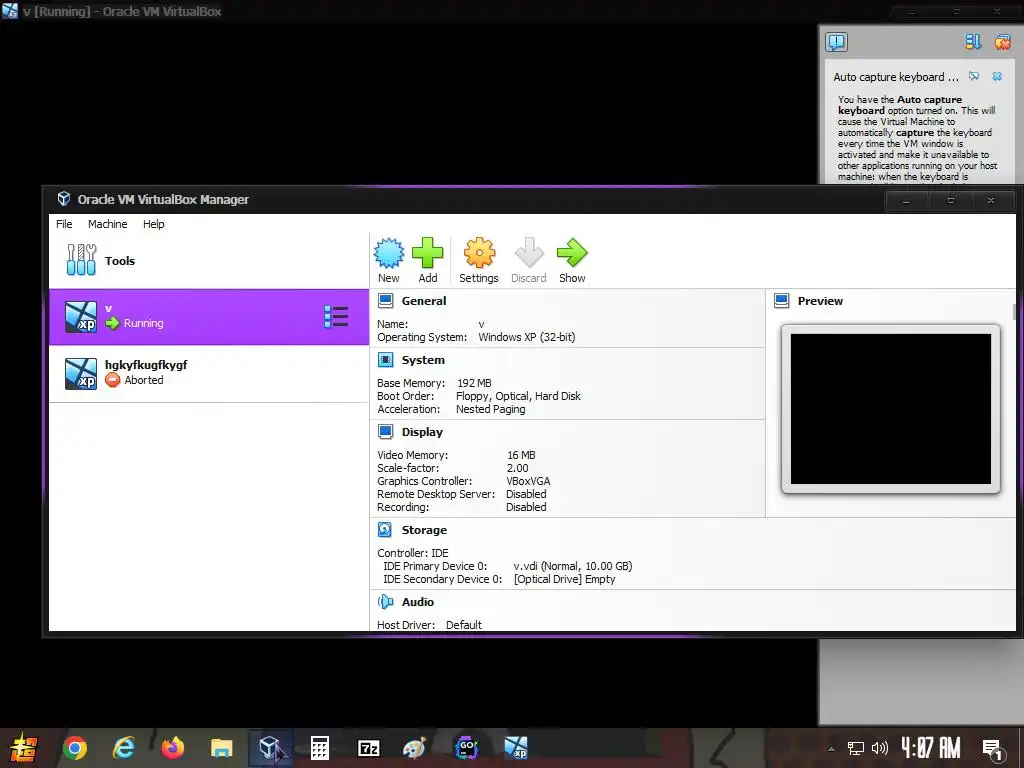Open the Help menu
The width and height of the screenshot is (1024, 768).
click(153, 224)
